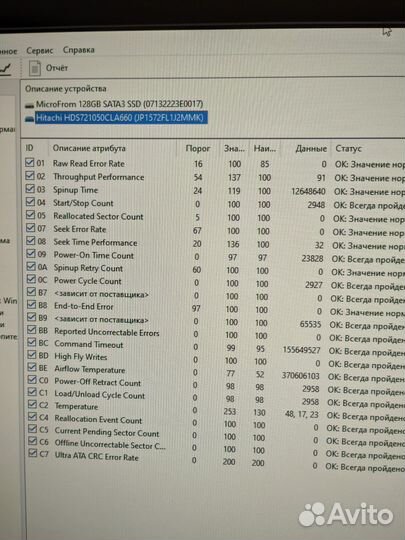Sort by Статус column header
This screenshot has width=405, height=540.
tap(348, 149)
